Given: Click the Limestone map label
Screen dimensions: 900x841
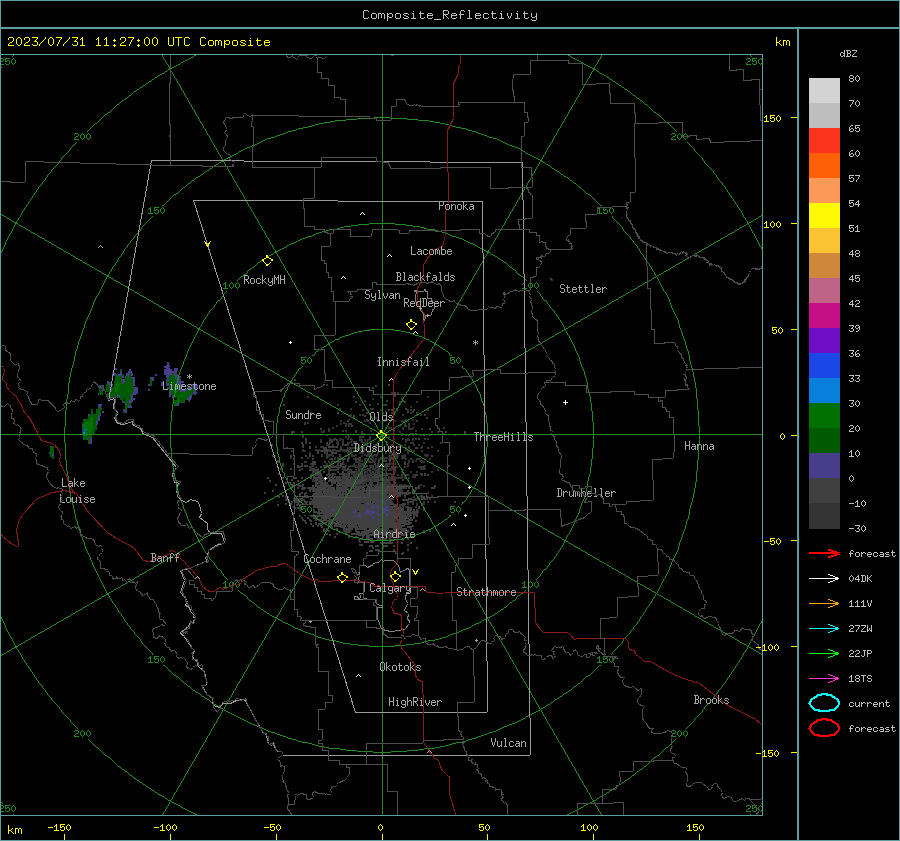Looking at the screenshot, I should tap(189, 386).
